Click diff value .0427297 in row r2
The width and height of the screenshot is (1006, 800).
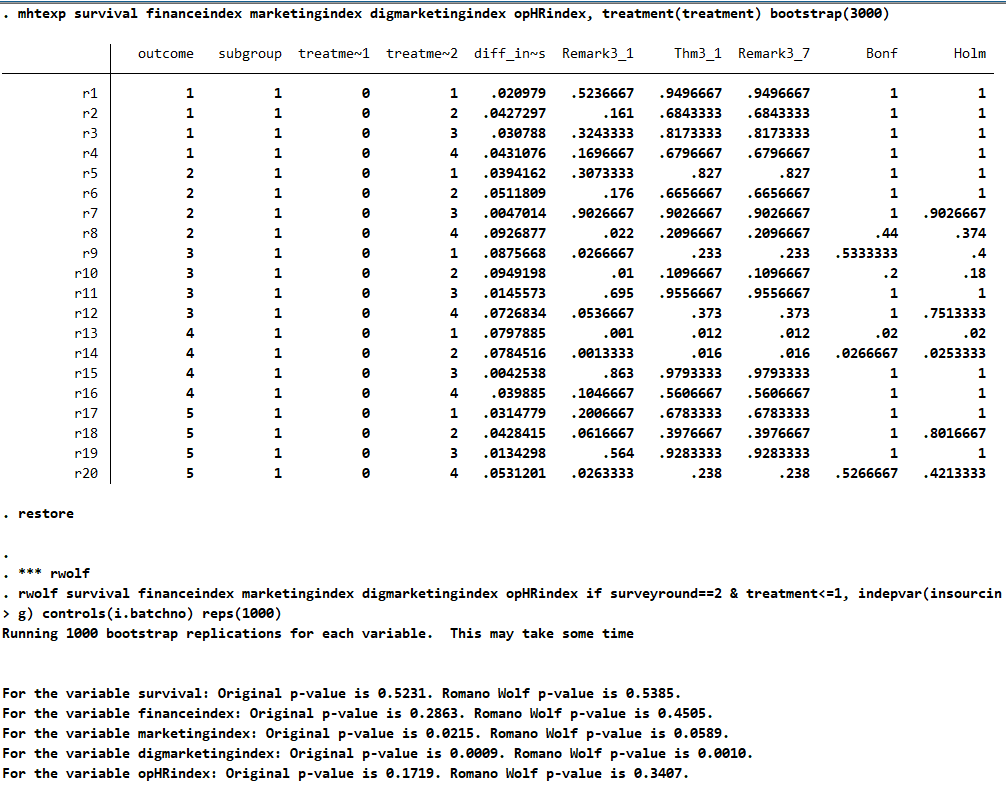point(514,114)
